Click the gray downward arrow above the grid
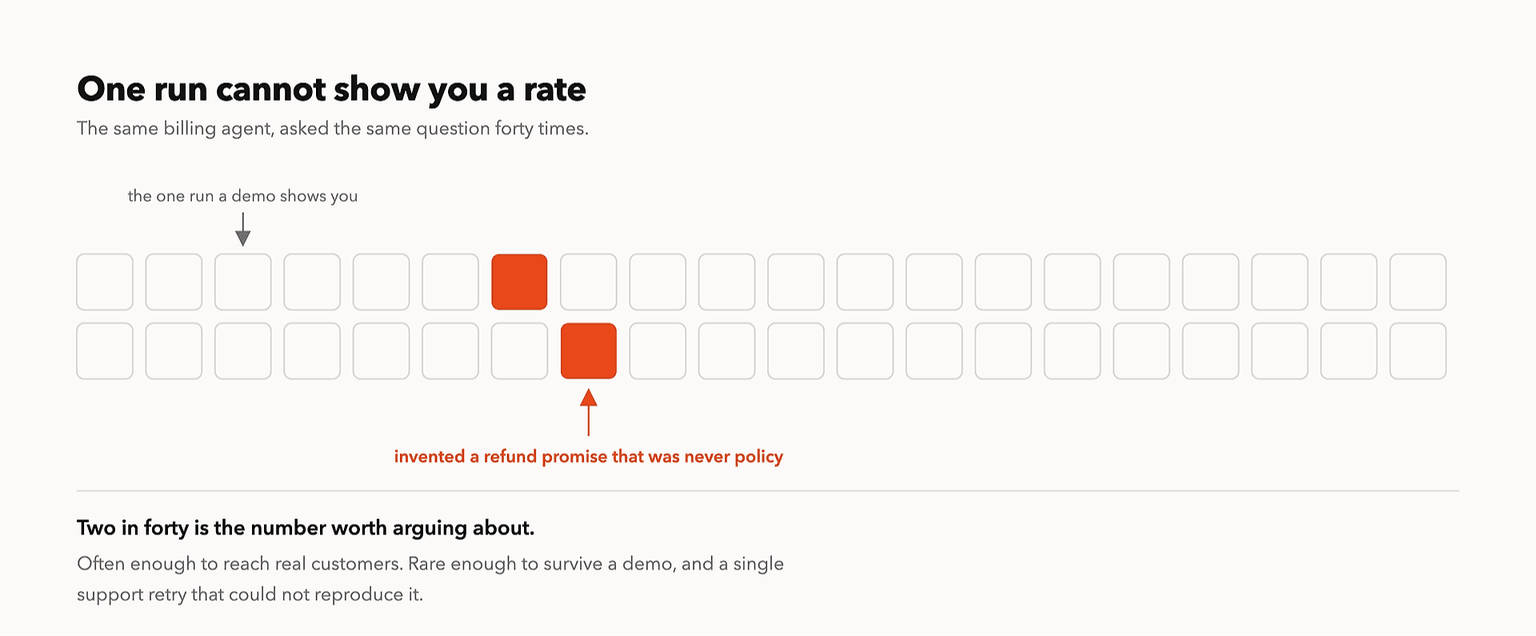Viewport: 1536px width, 636px height. click(x=243, y=229)
